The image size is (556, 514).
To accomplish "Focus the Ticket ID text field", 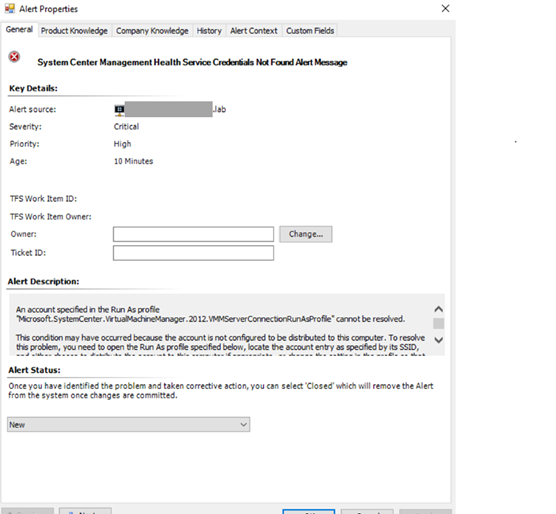I will point(193,253).
